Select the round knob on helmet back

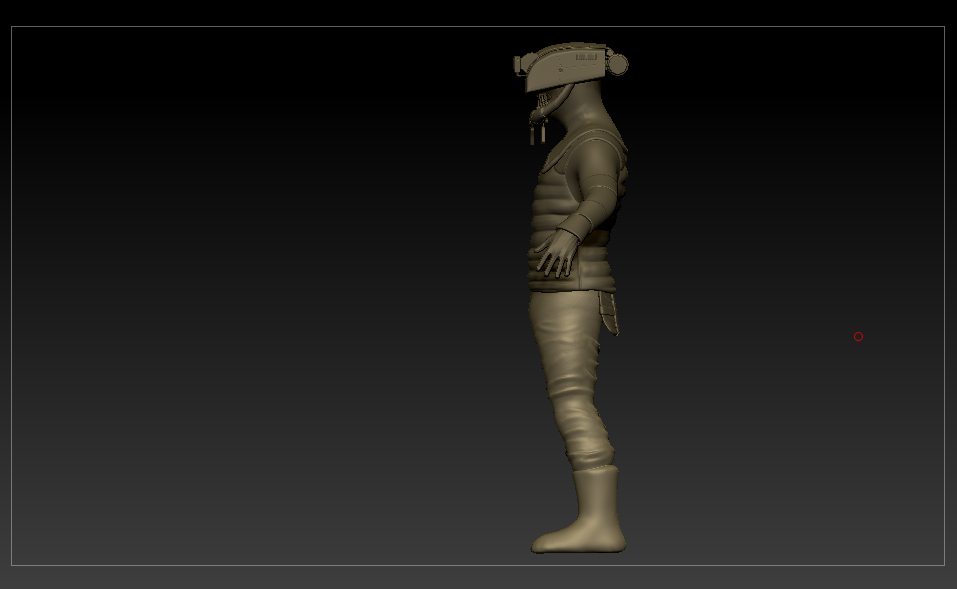coord(618,64)
